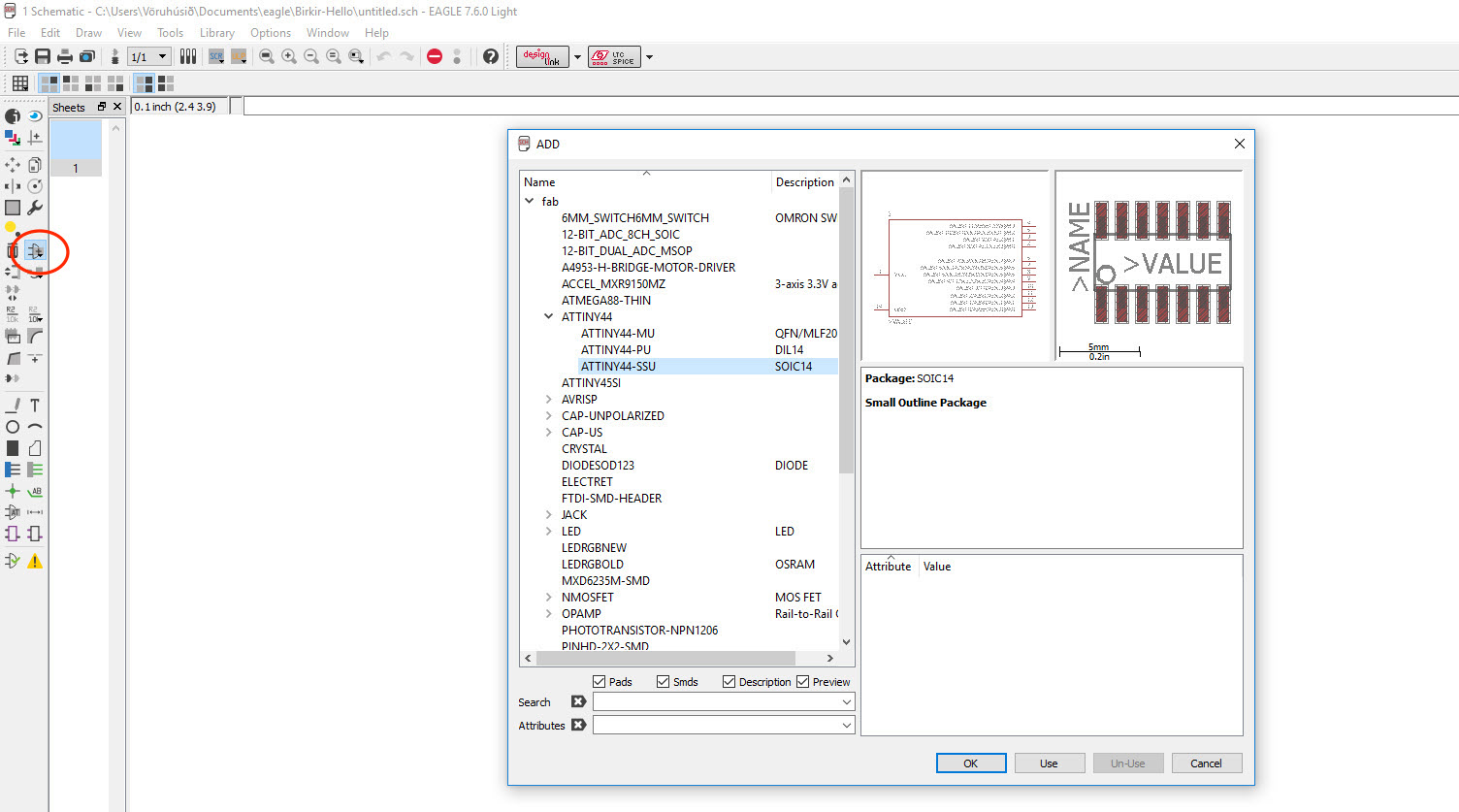Print the schematic via printer icon
Viewport: 1459px width, 812px height.
[65, 56]
